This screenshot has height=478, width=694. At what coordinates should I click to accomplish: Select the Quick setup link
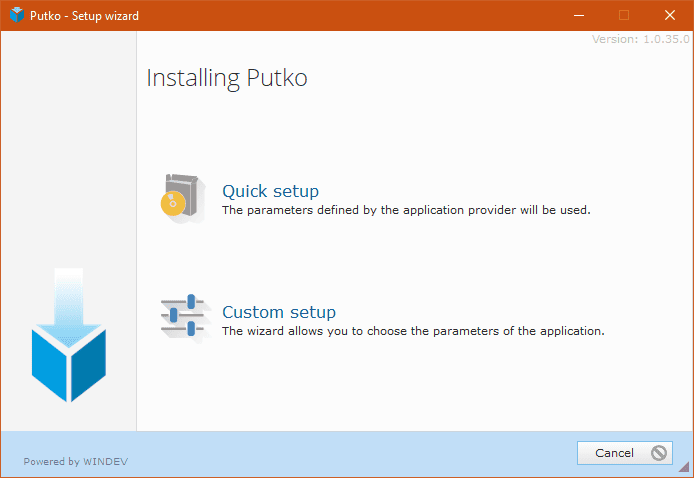(270, 191)
